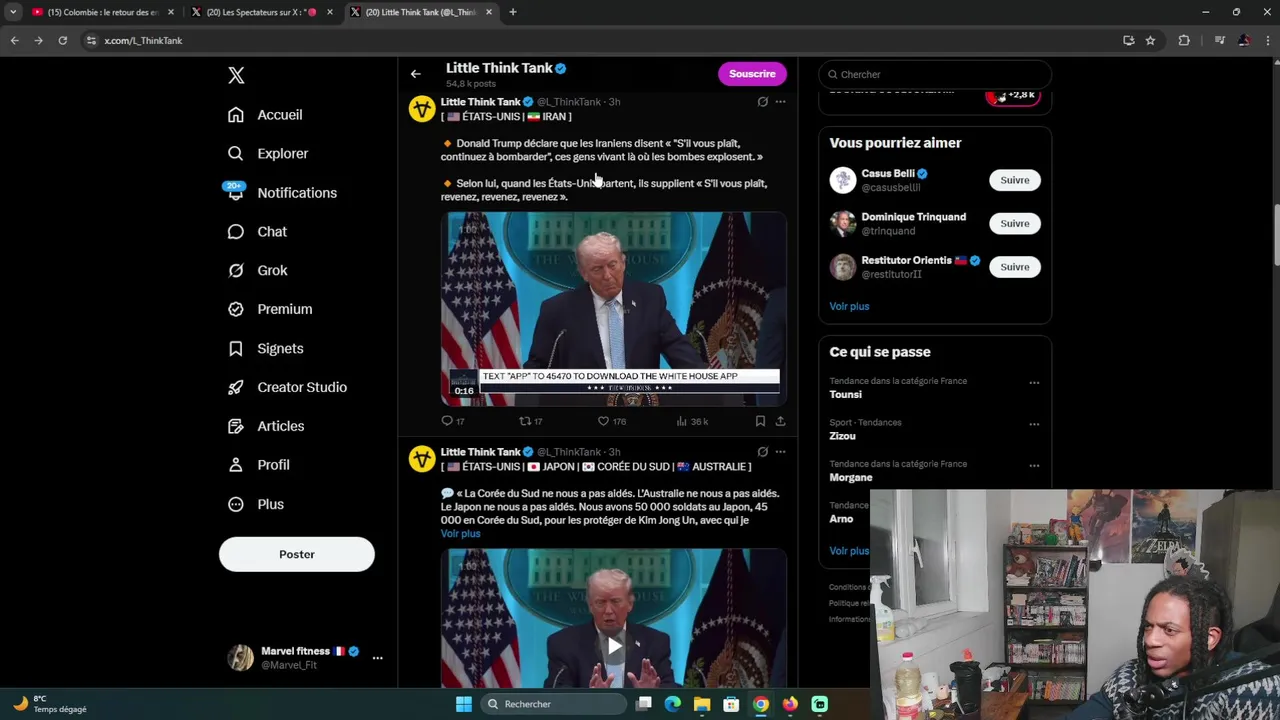The image size is (1280, 720).
Task: Open the Zizou trend
Action: 842,436
